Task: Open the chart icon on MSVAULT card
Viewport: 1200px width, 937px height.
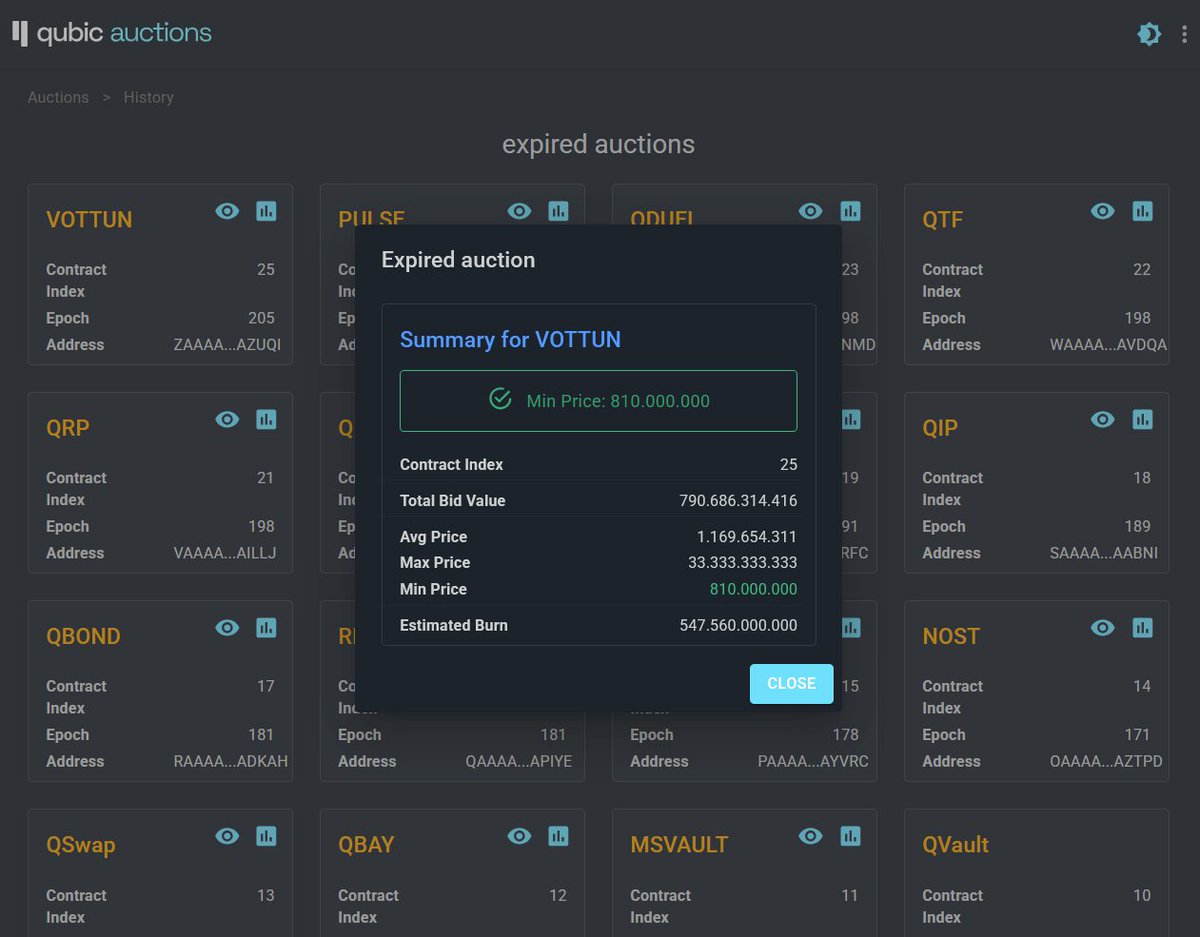Action: coord(850,836)
